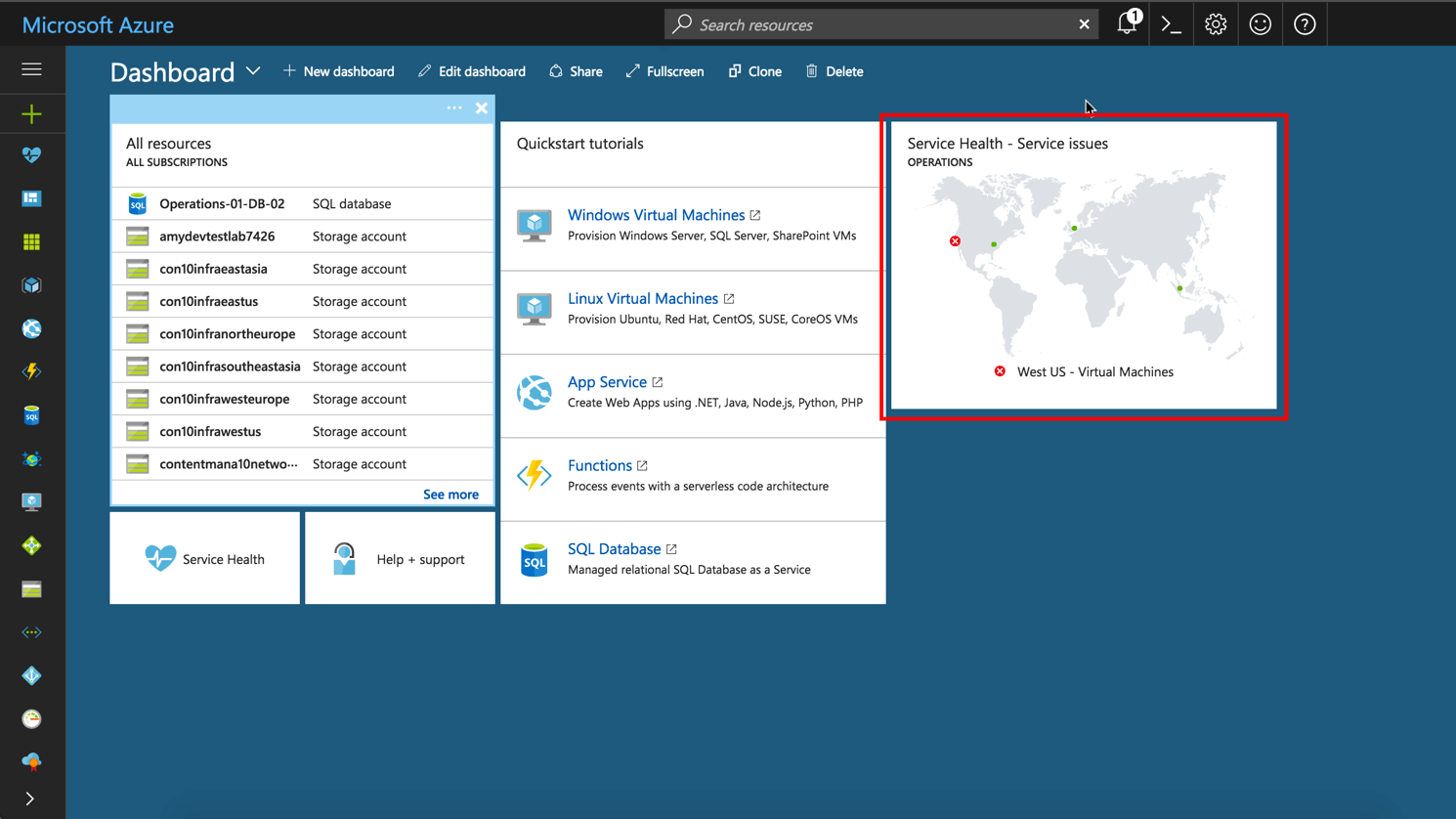Open Function Apps lightning icon in sidebar

(x=31, y=371)
